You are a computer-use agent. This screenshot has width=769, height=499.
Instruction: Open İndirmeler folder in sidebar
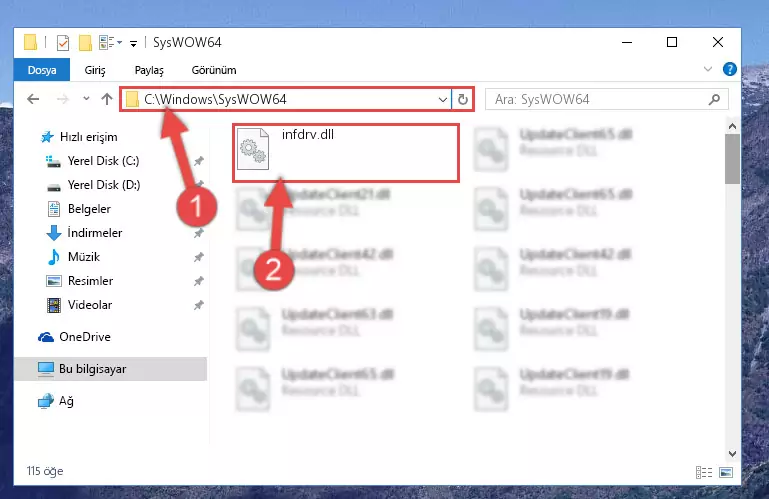(95, 233)
